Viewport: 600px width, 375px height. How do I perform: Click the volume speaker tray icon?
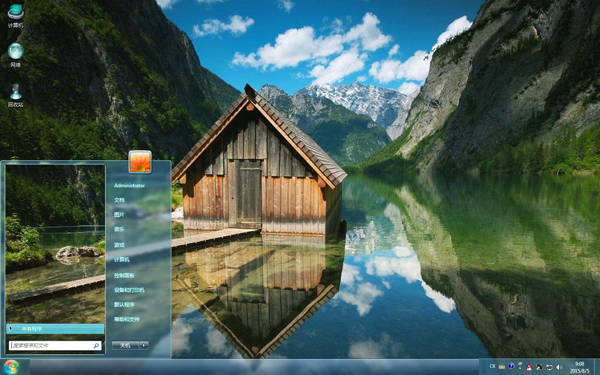click(559, 367)
